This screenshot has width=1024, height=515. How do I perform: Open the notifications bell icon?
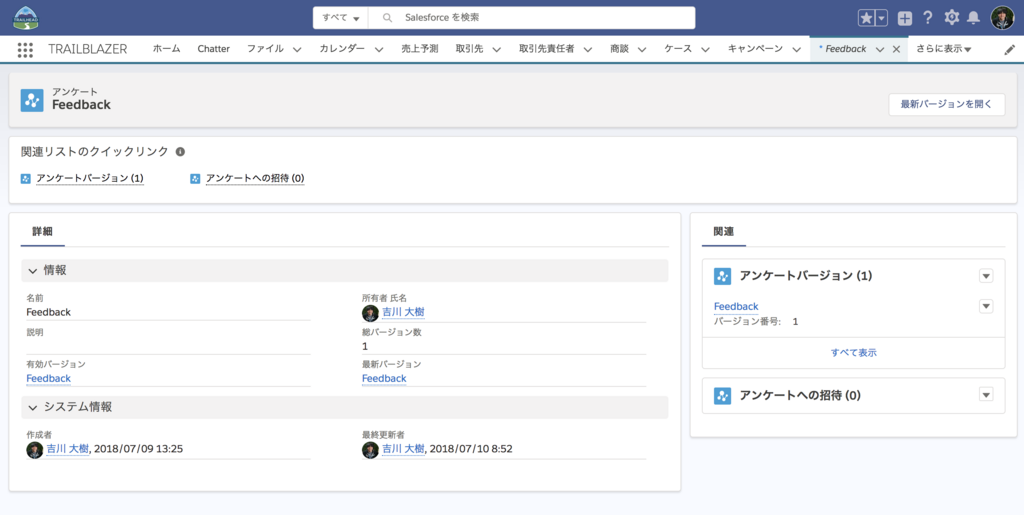point(973,18)
